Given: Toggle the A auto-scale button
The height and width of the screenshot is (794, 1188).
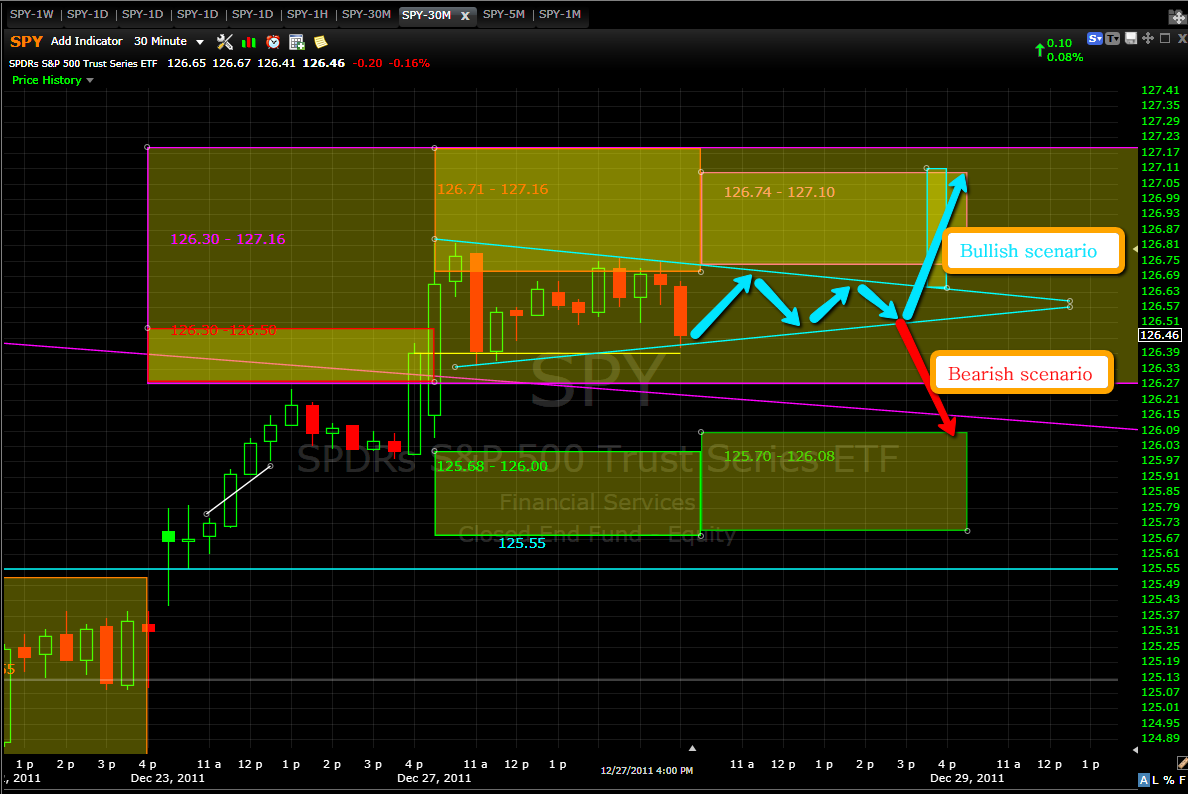Looking at the screenshot, I should (1143, 780).
